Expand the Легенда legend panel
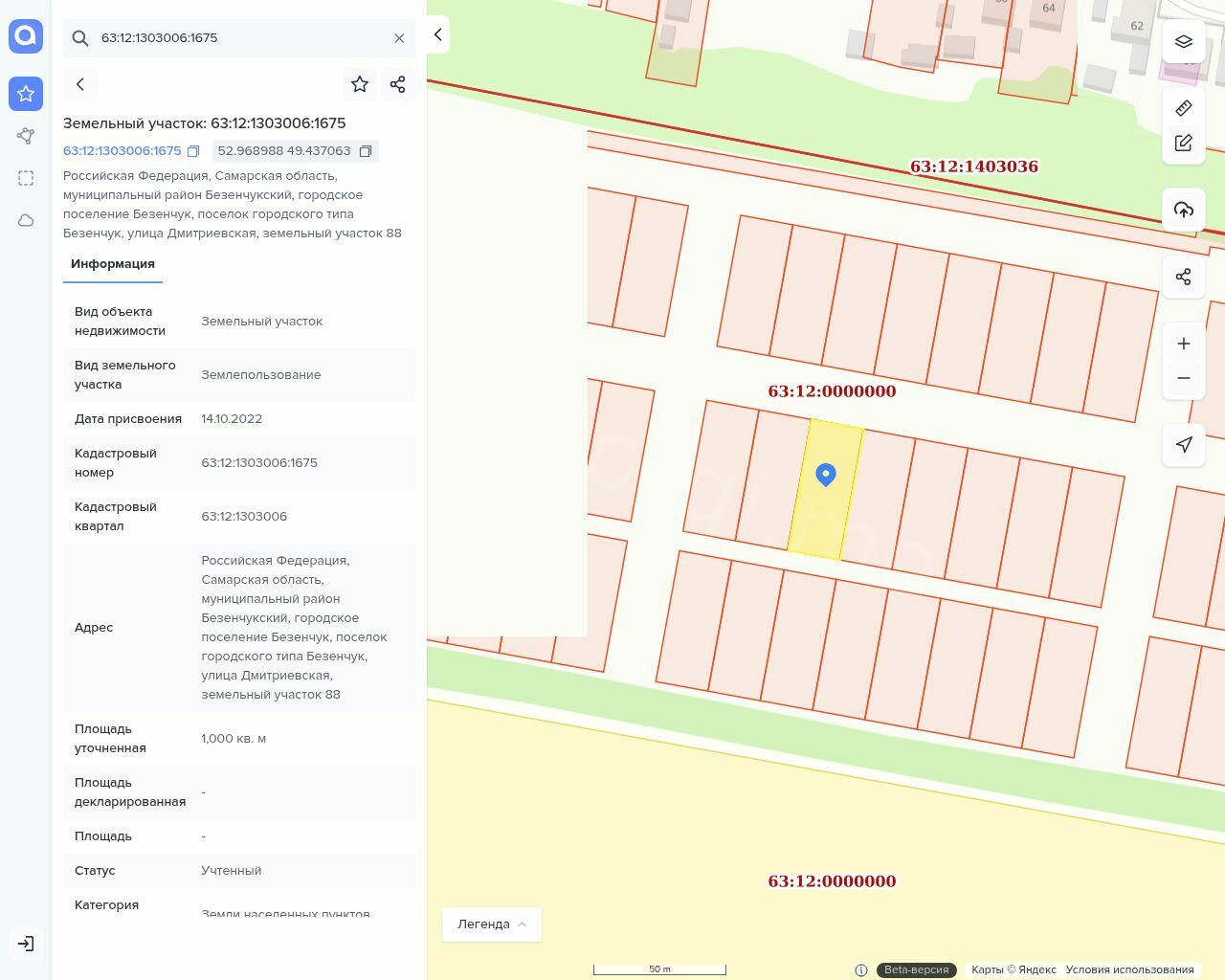 tap(492, 924)
